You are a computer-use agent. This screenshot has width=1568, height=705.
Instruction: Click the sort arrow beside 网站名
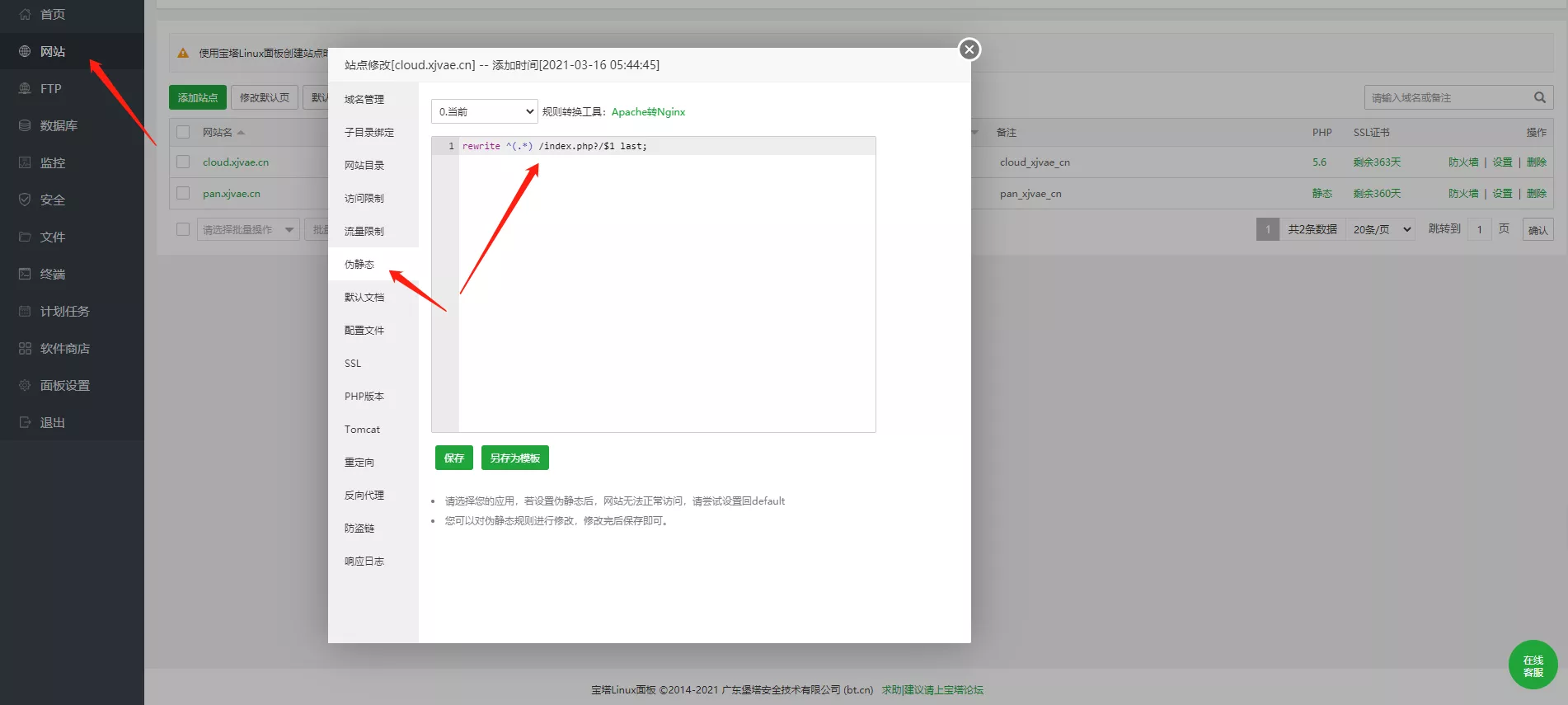pos(241,133)
